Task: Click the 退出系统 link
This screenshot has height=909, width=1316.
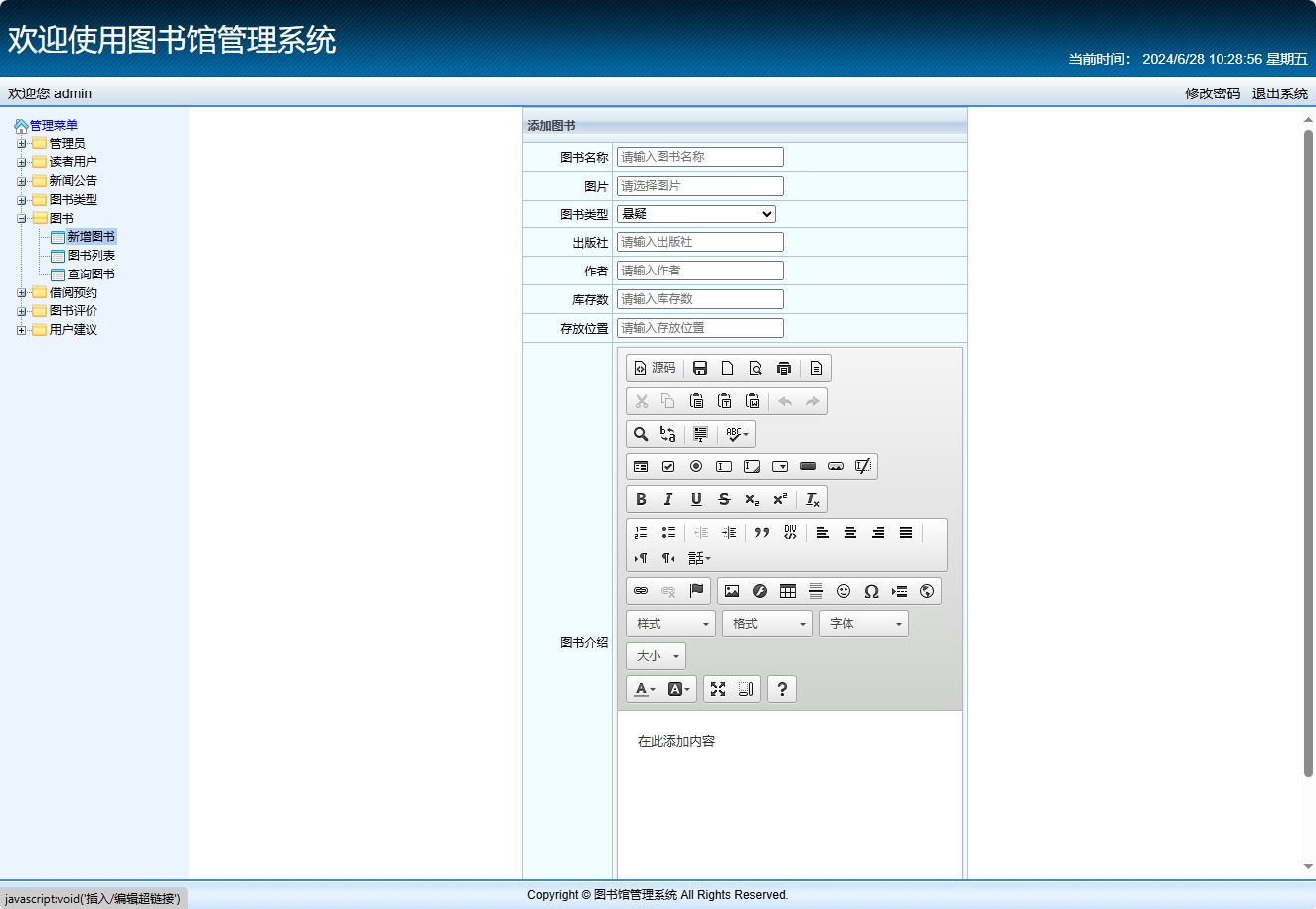Action: coord(1282,93)
